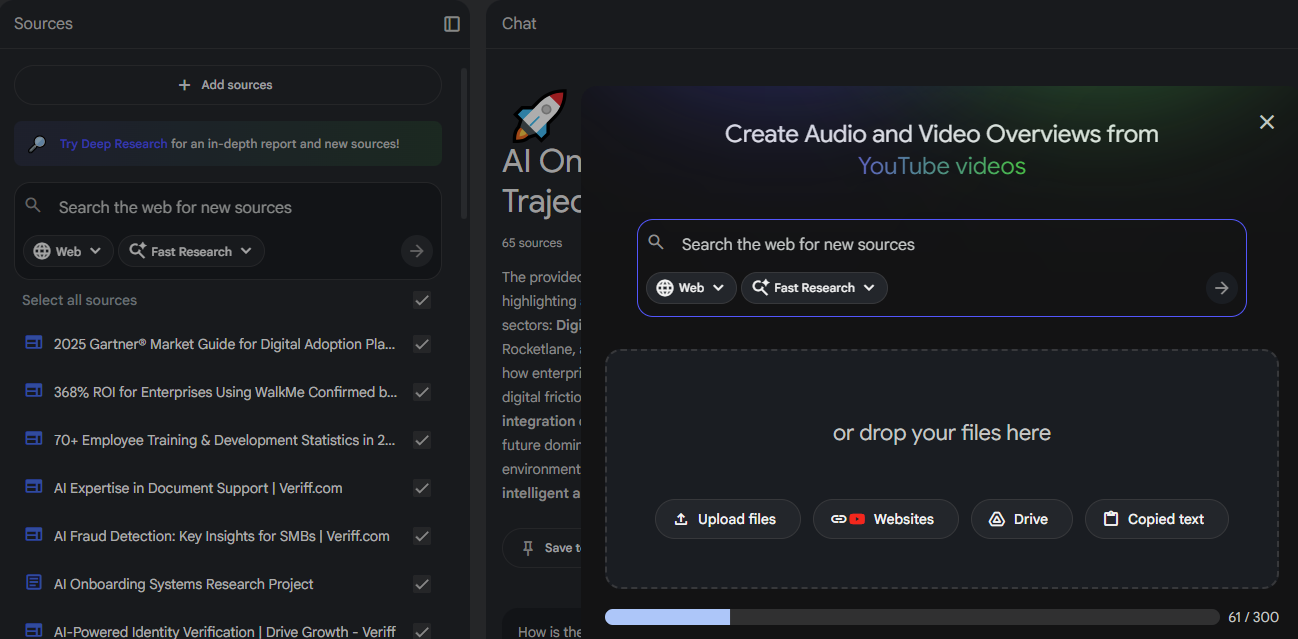Uncheck AI Expertise in Document Support source
Viewport: 1298px width, 639px height.
[x=422, y=488]
